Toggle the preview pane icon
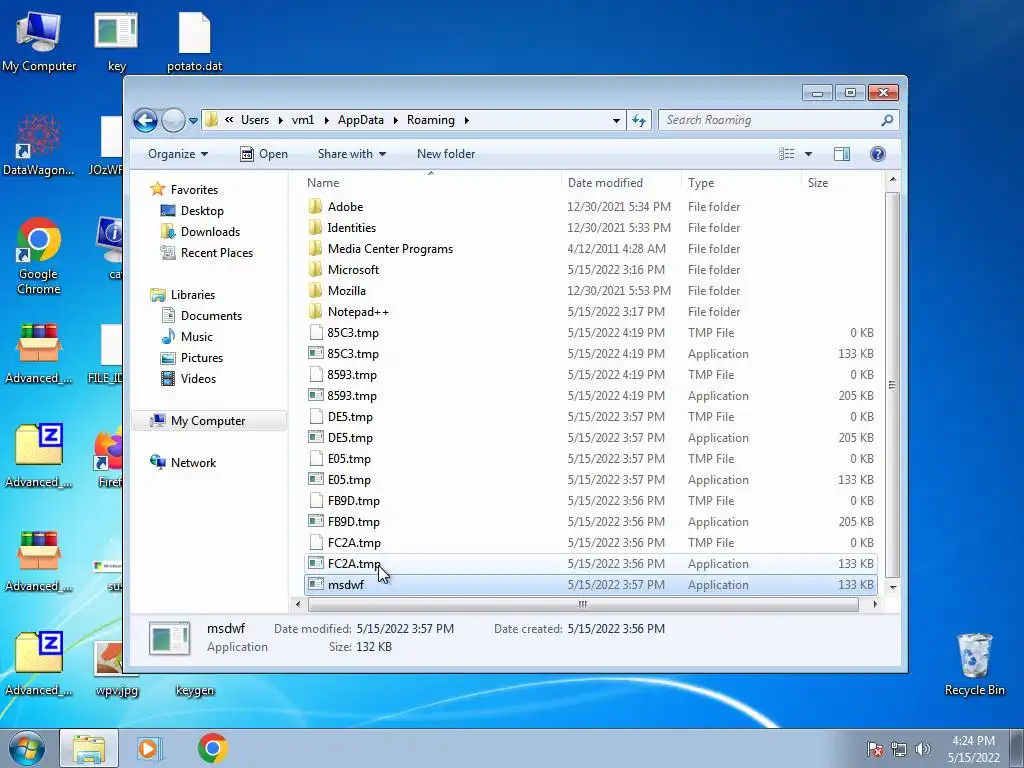Image resolution: width=1024 pixels, height=768 pixels. pyautogui.click(x=842, y=154)
